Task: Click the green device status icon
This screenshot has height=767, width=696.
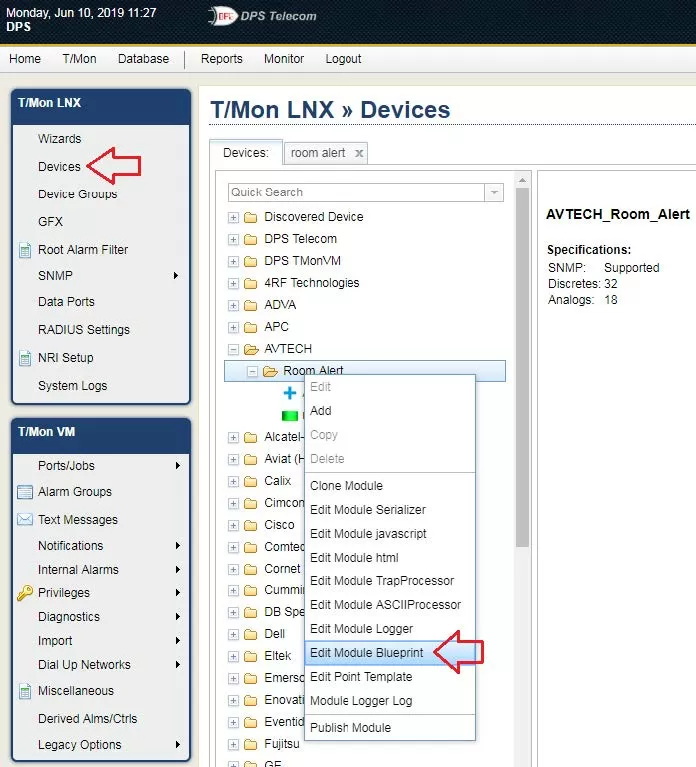Action: [x=290, y=416]
